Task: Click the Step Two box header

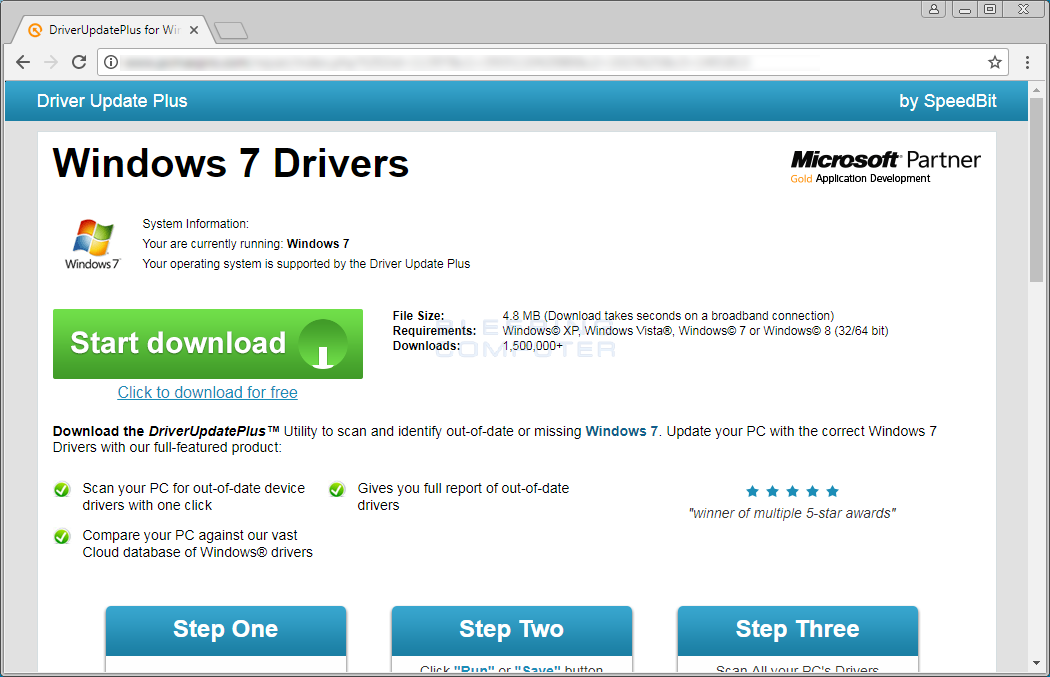Action: tap(512, 630)
